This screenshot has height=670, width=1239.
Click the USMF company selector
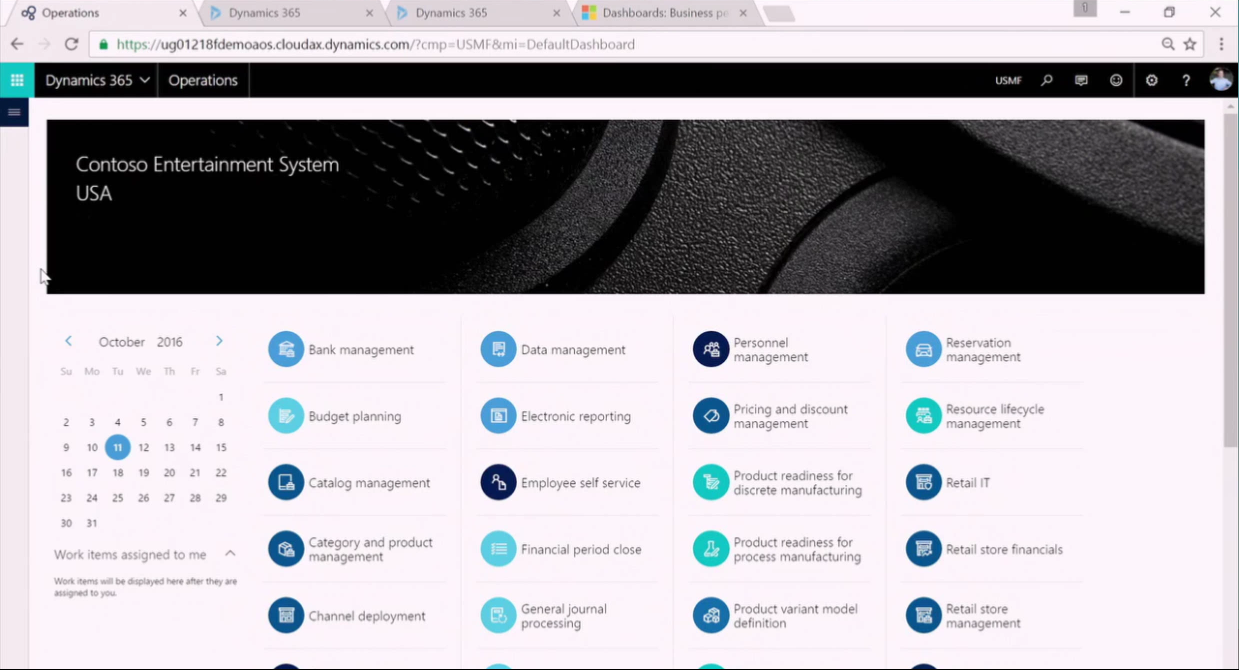coord(1008,80)
